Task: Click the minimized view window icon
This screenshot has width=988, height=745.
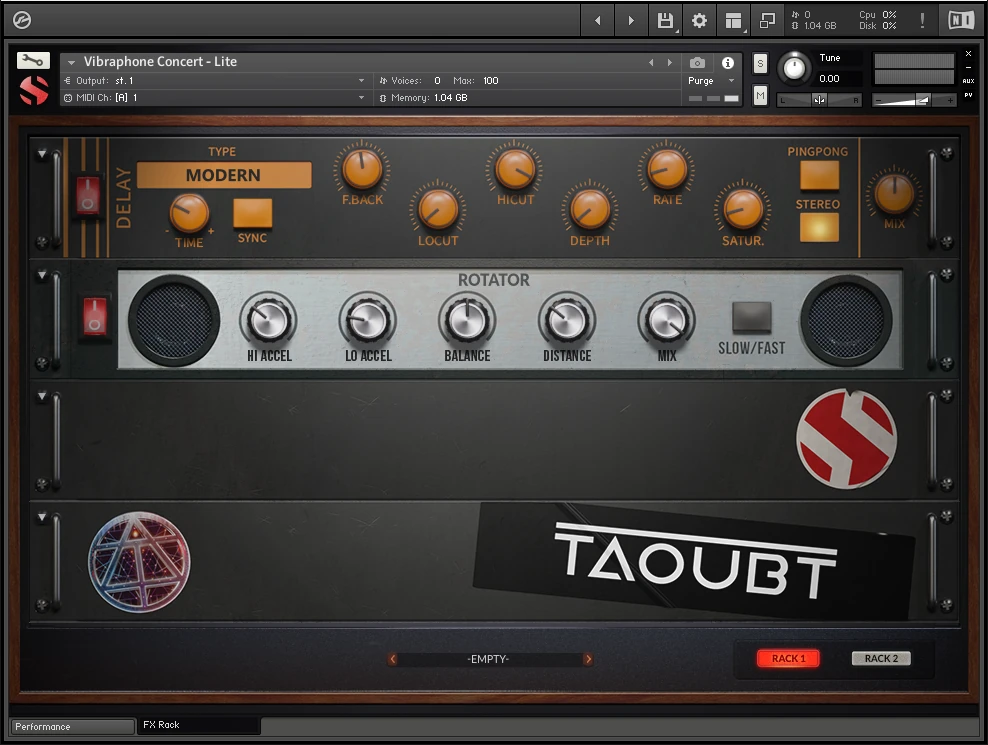Action: click(x=767, y=20)
